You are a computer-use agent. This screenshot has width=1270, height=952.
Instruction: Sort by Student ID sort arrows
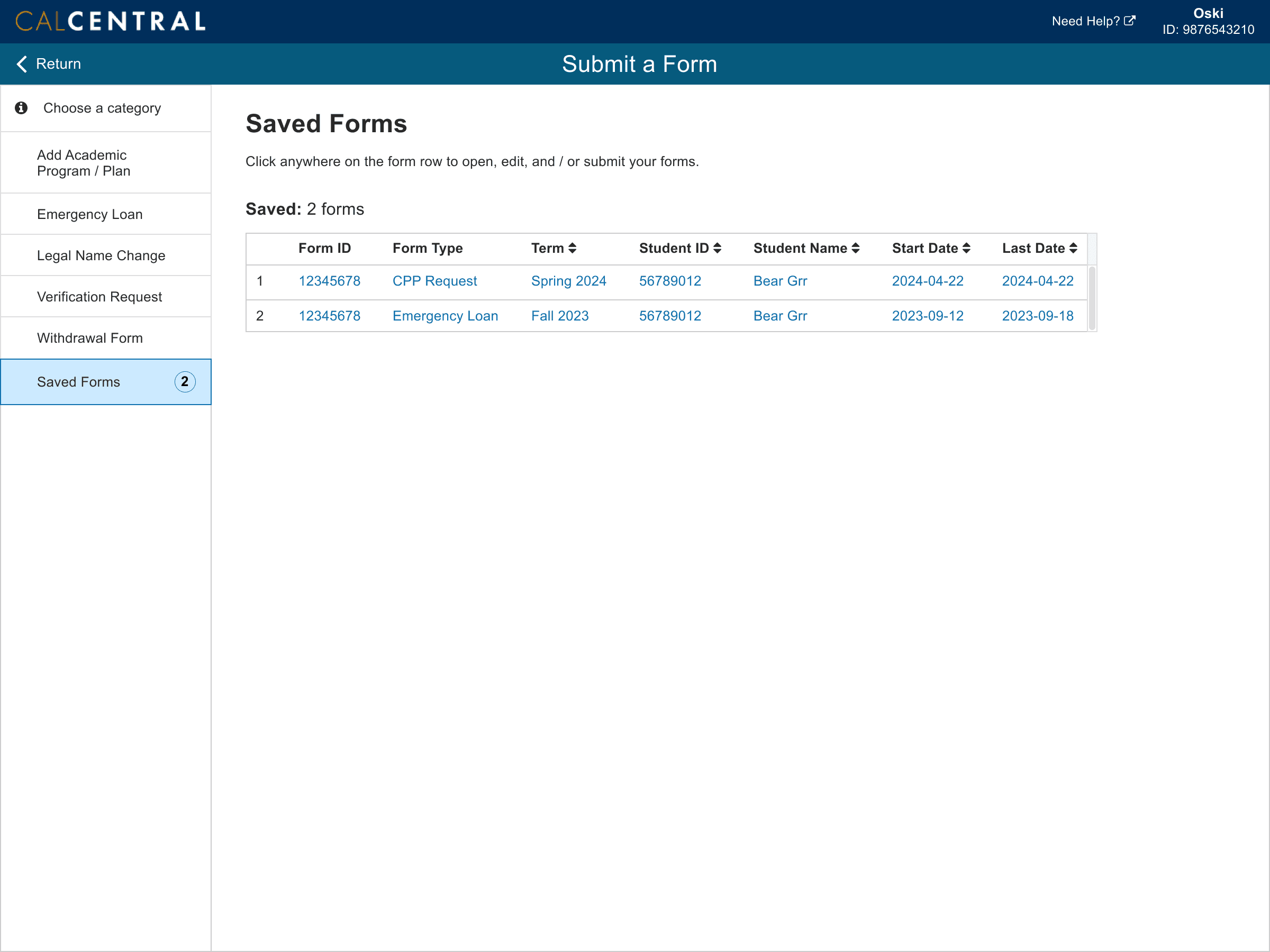717,248
